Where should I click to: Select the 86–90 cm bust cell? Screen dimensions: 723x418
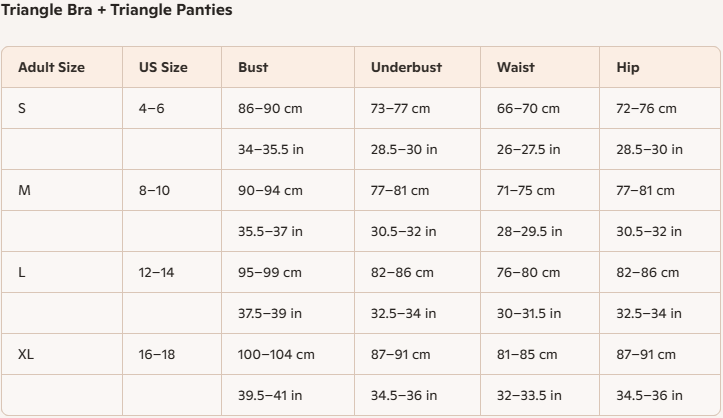(x=270, y=108)
